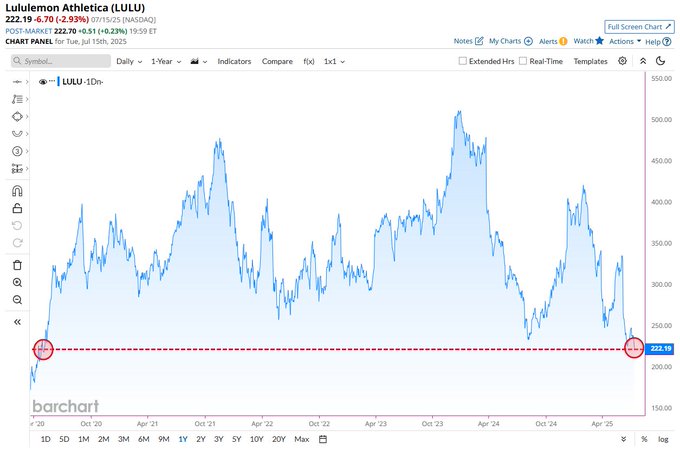
Task: Open Notes link
Action: (468, 41)
